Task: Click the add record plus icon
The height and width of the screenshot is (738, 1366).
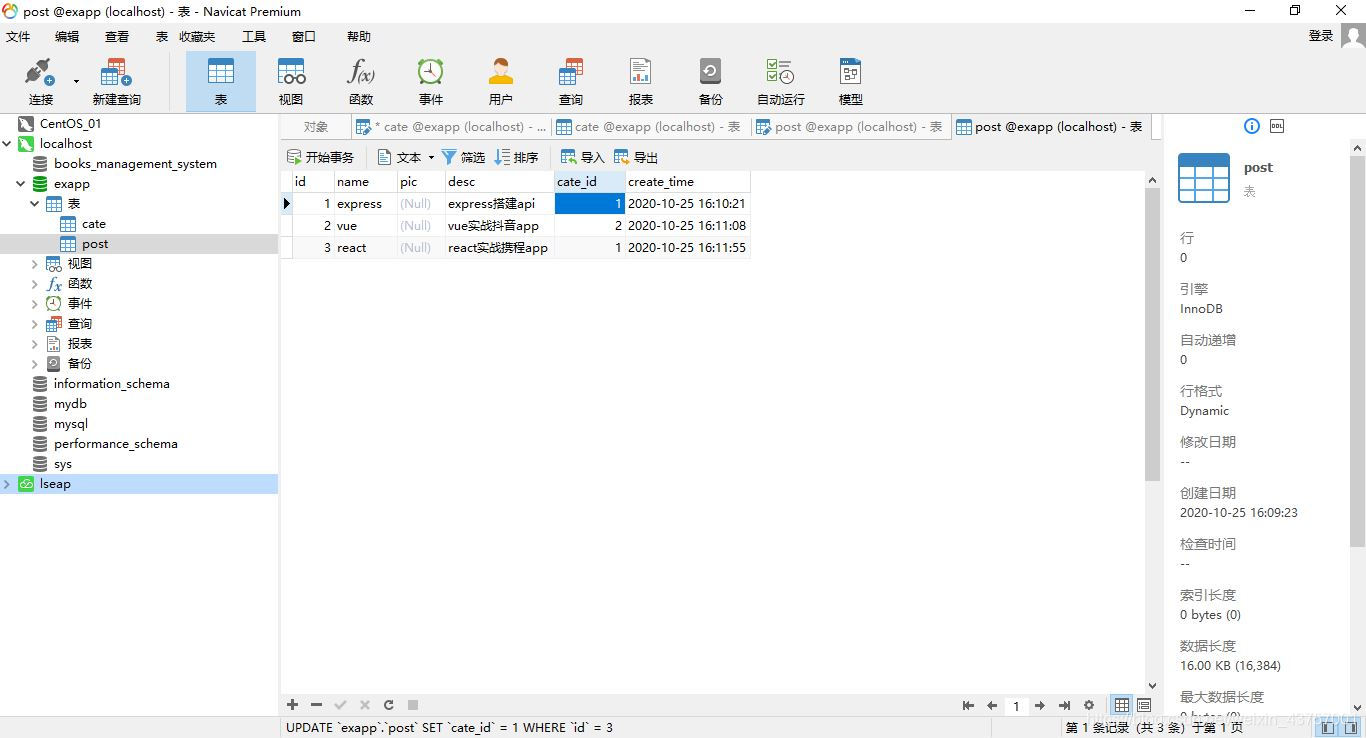Action: coord(293,705)
